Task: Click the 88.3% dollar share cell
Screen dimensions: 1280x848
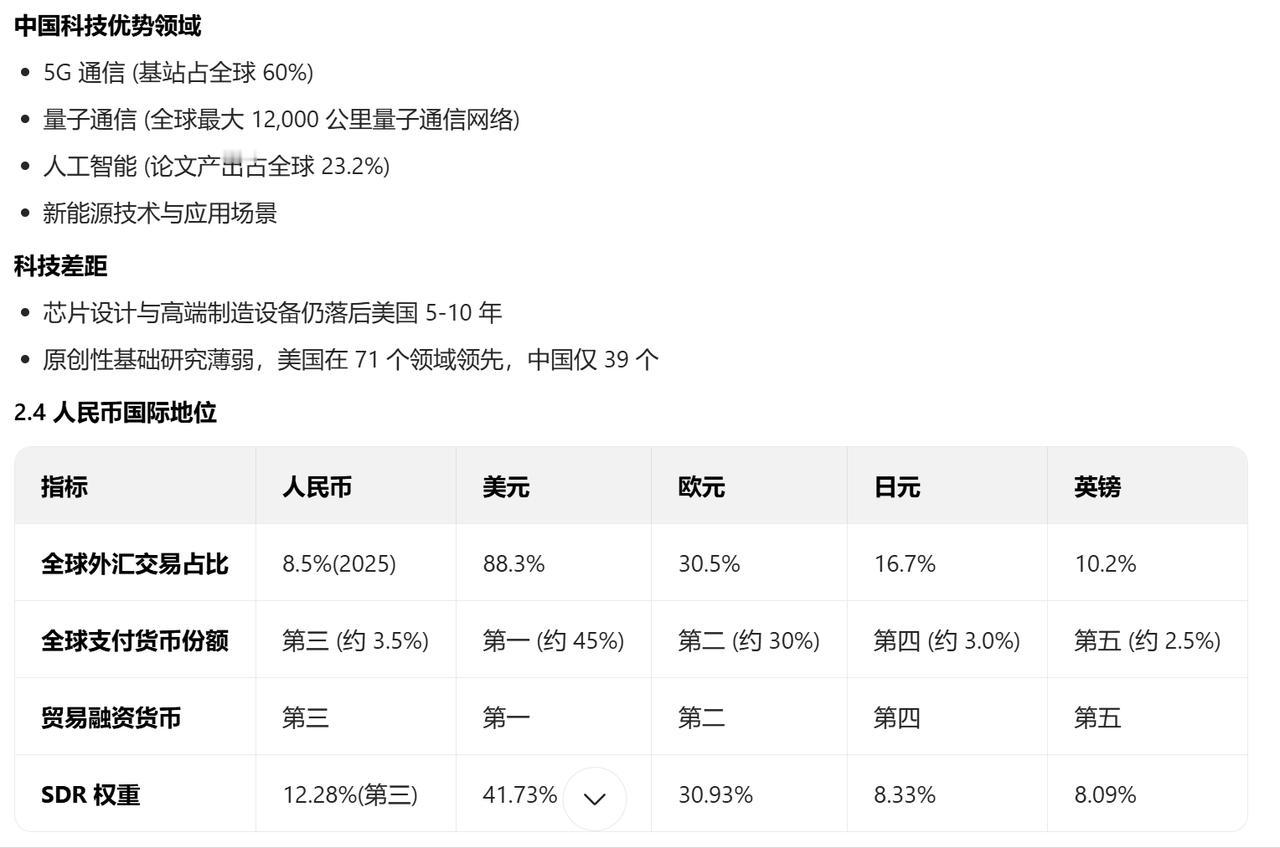Action: (514, 564)
